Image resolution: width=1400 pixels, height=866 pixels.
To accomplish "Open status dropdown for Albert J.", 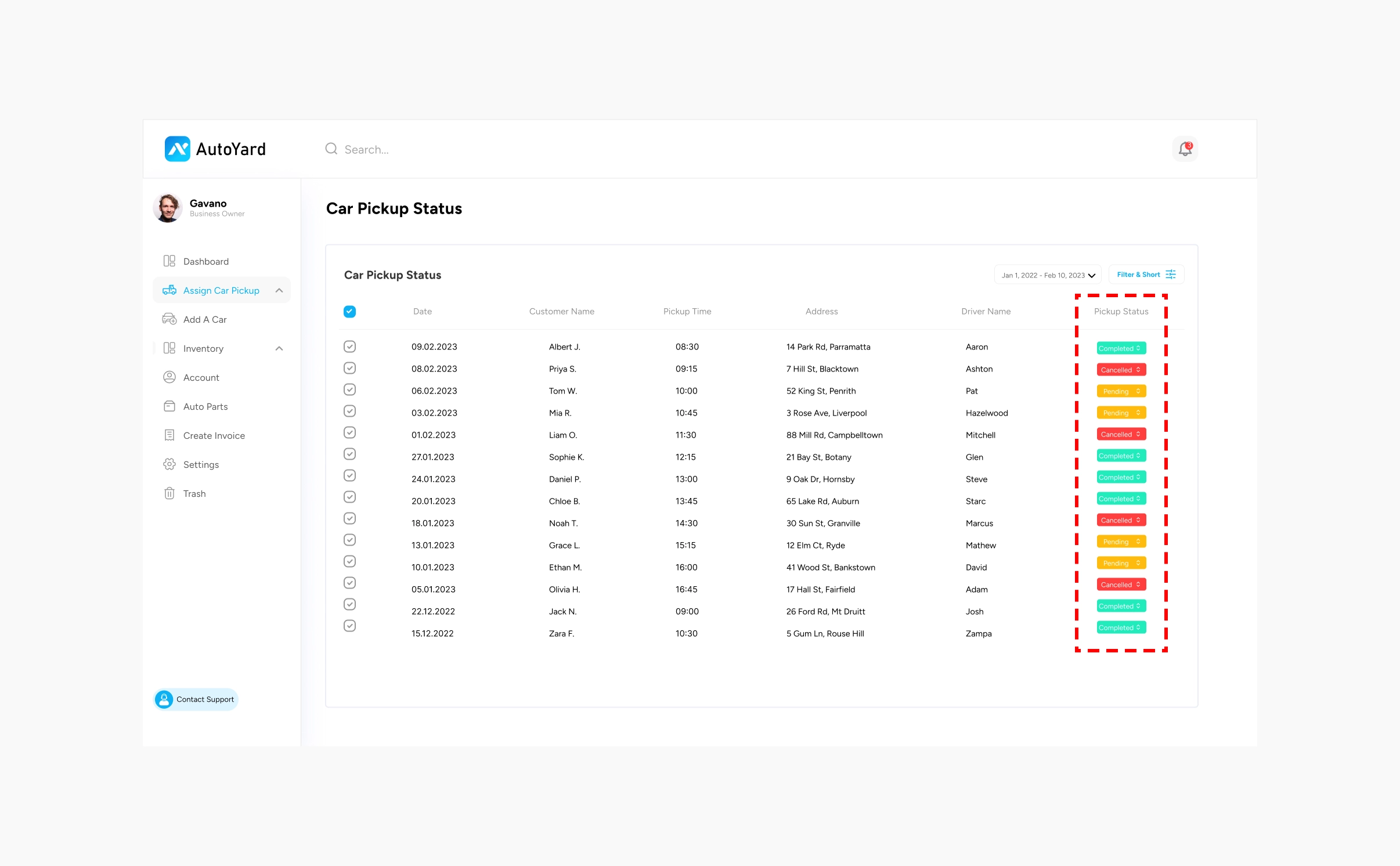I will pos(1121,348).
